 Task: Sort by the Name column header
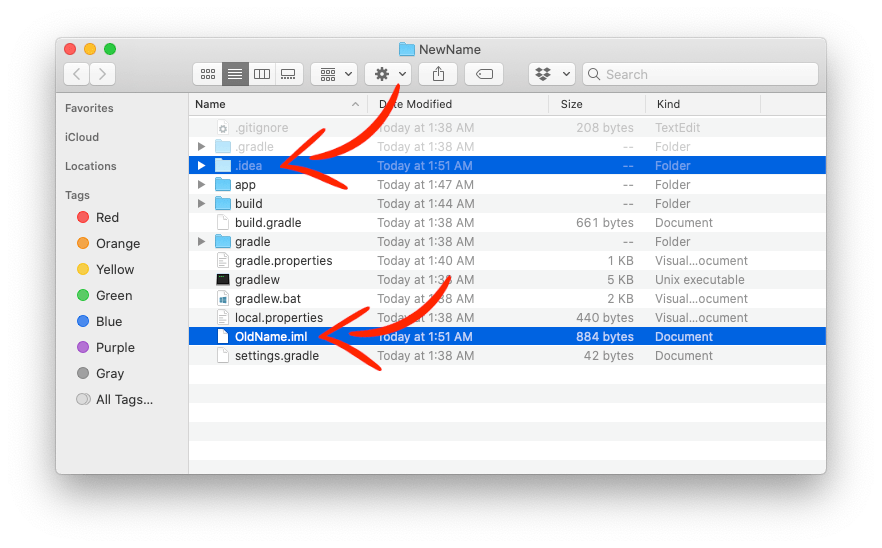[278, 104]
